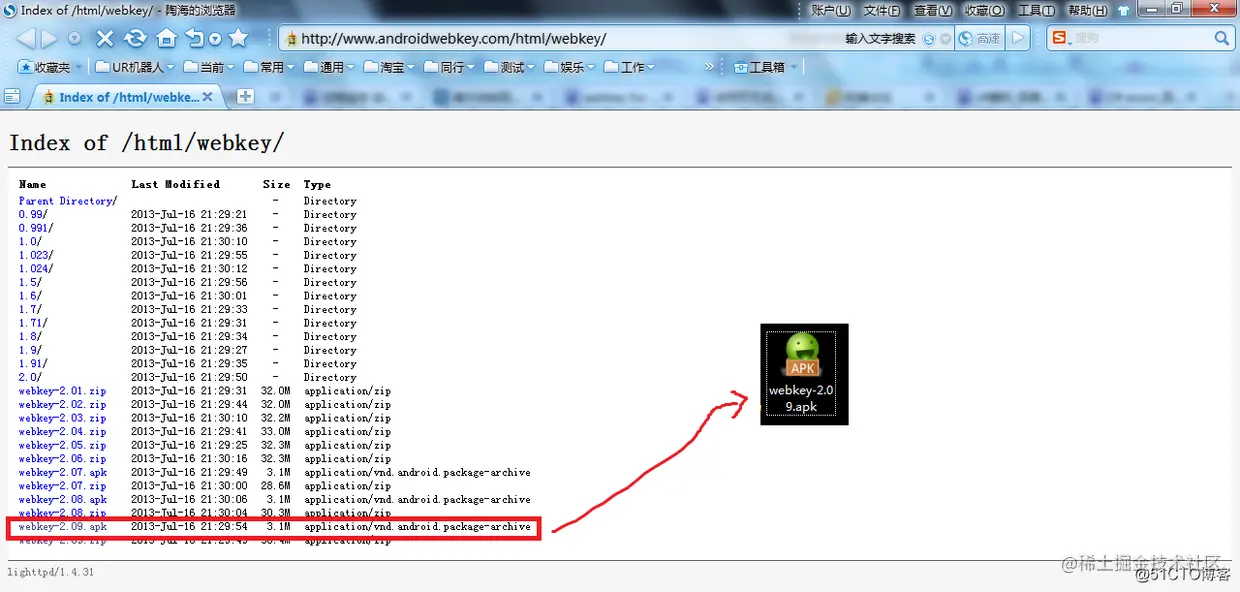The height and width of the screenshot is (592, 1240).
Task: Open the 1.9/ directory link
Action: click(30, 350)
